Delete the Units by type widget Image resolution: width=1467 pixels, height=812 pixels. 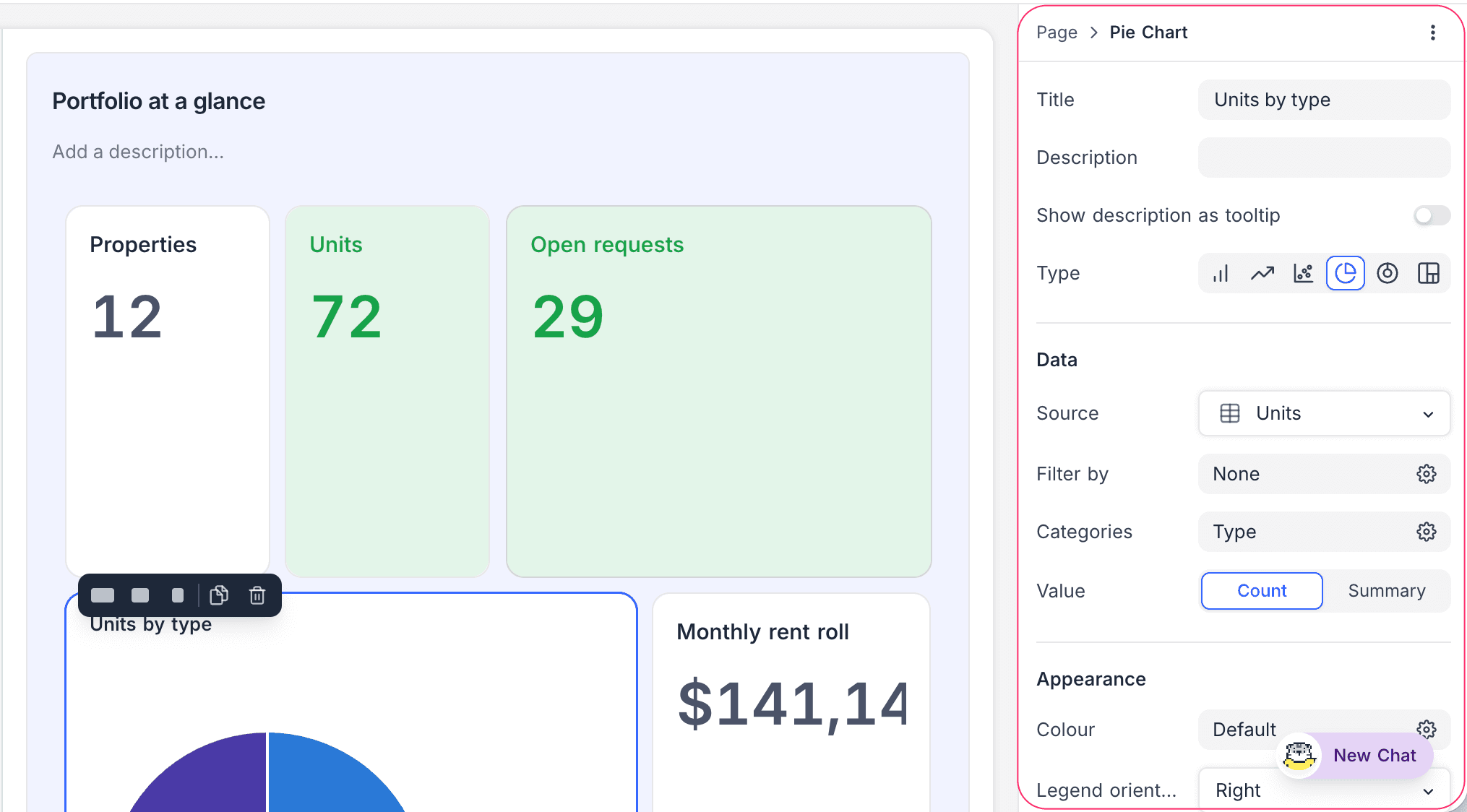[x=257, y=595]
